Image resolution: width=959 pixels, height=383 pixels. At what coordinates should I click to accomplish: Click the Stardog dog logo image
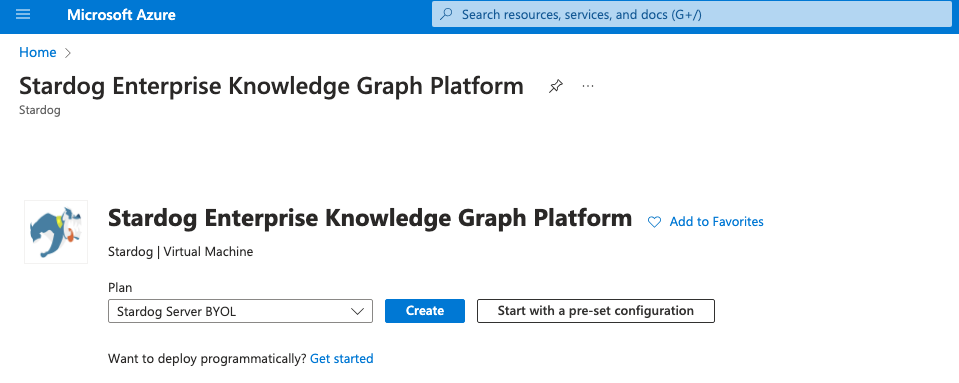56,232
